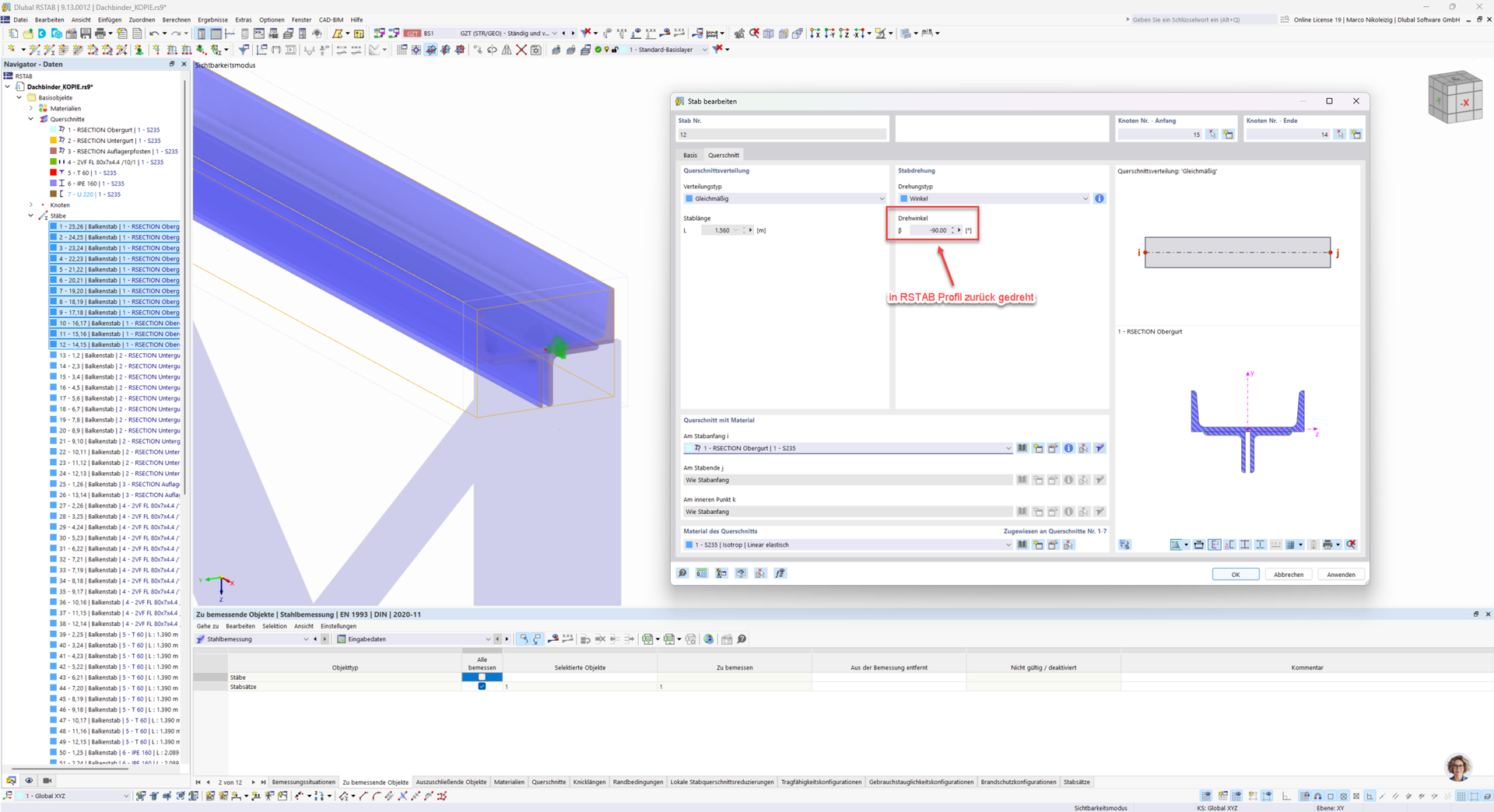
Task: Click the Anwenden button
Action: click(x=1340, y=574)
